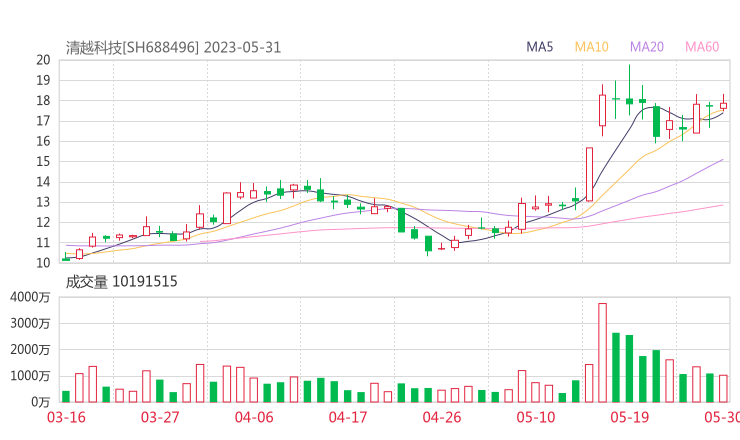Click the 0万 volume axis label
740x440 pixels.
(x=41, y=402)
